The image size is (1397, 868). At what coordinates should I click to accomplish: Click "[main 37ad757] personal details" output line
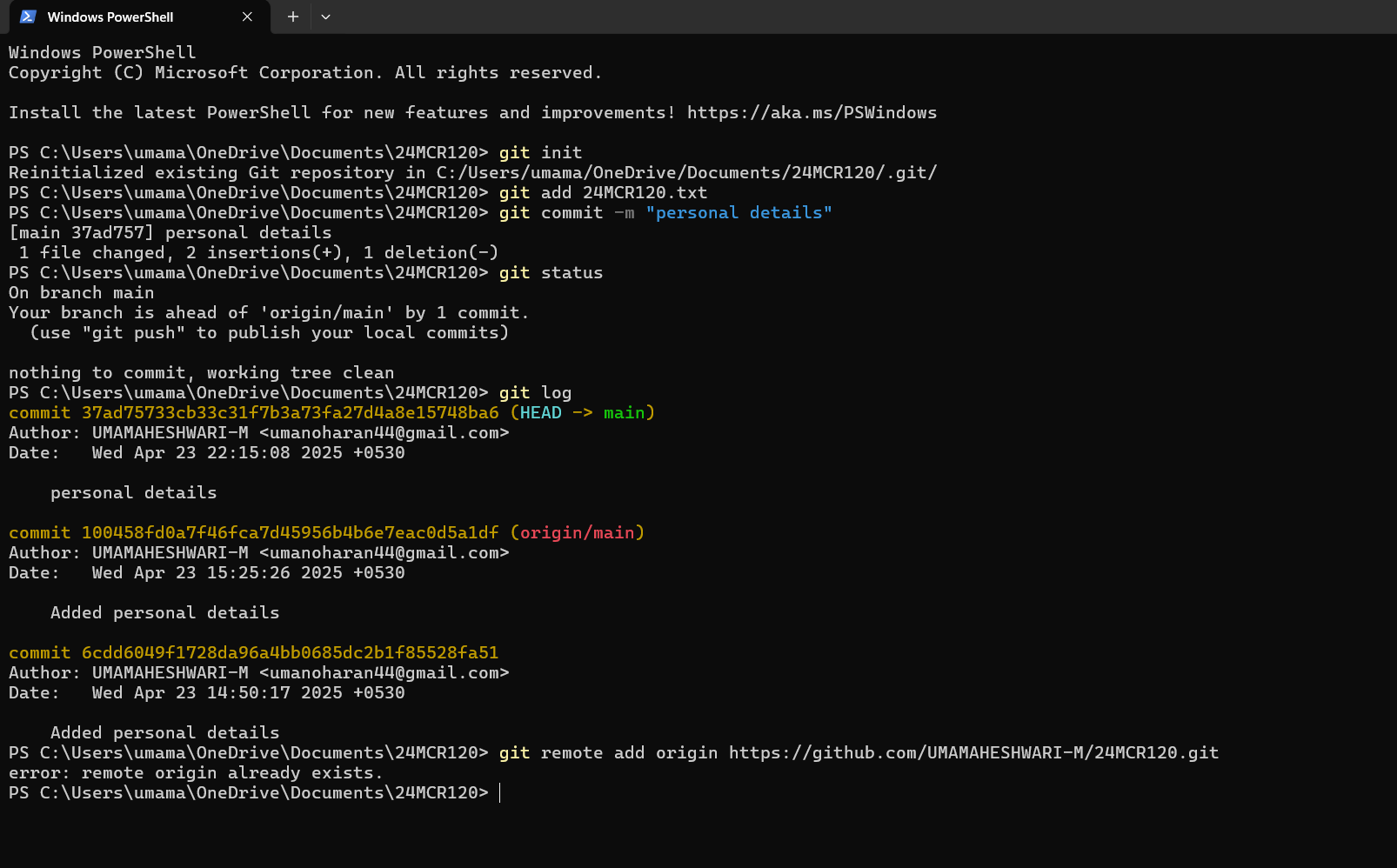tap(170, 233)
